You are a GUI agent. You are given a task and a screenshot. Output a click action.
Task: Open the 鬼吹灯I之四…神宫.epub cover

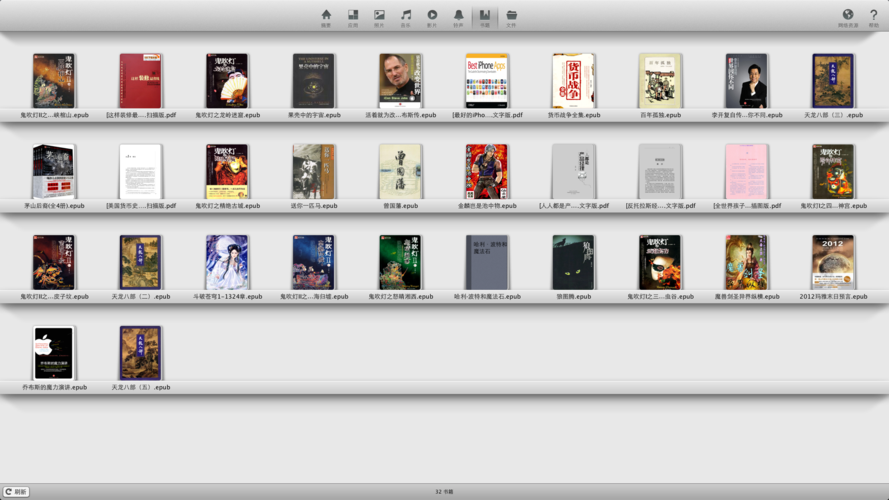[x=833, y=172]
